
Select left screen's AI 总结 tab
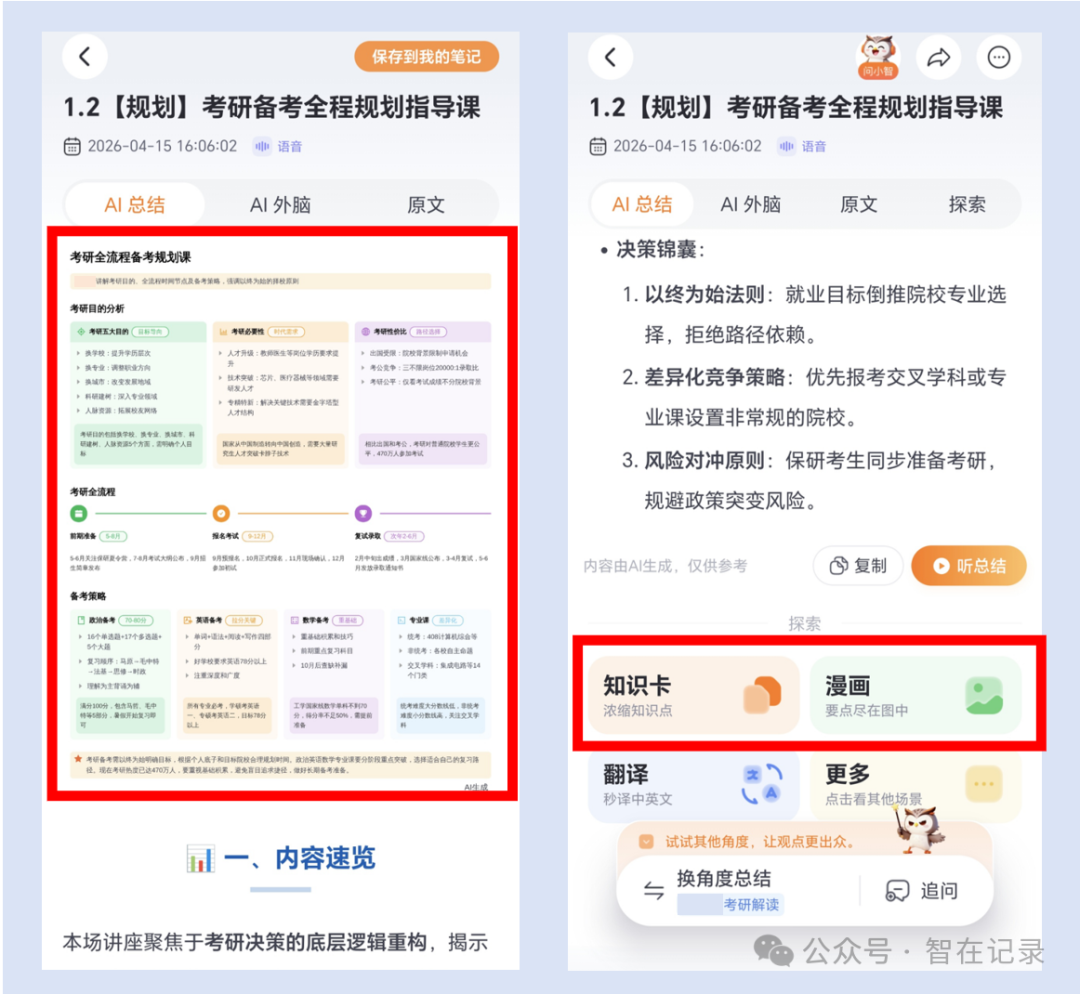point(135,205)
